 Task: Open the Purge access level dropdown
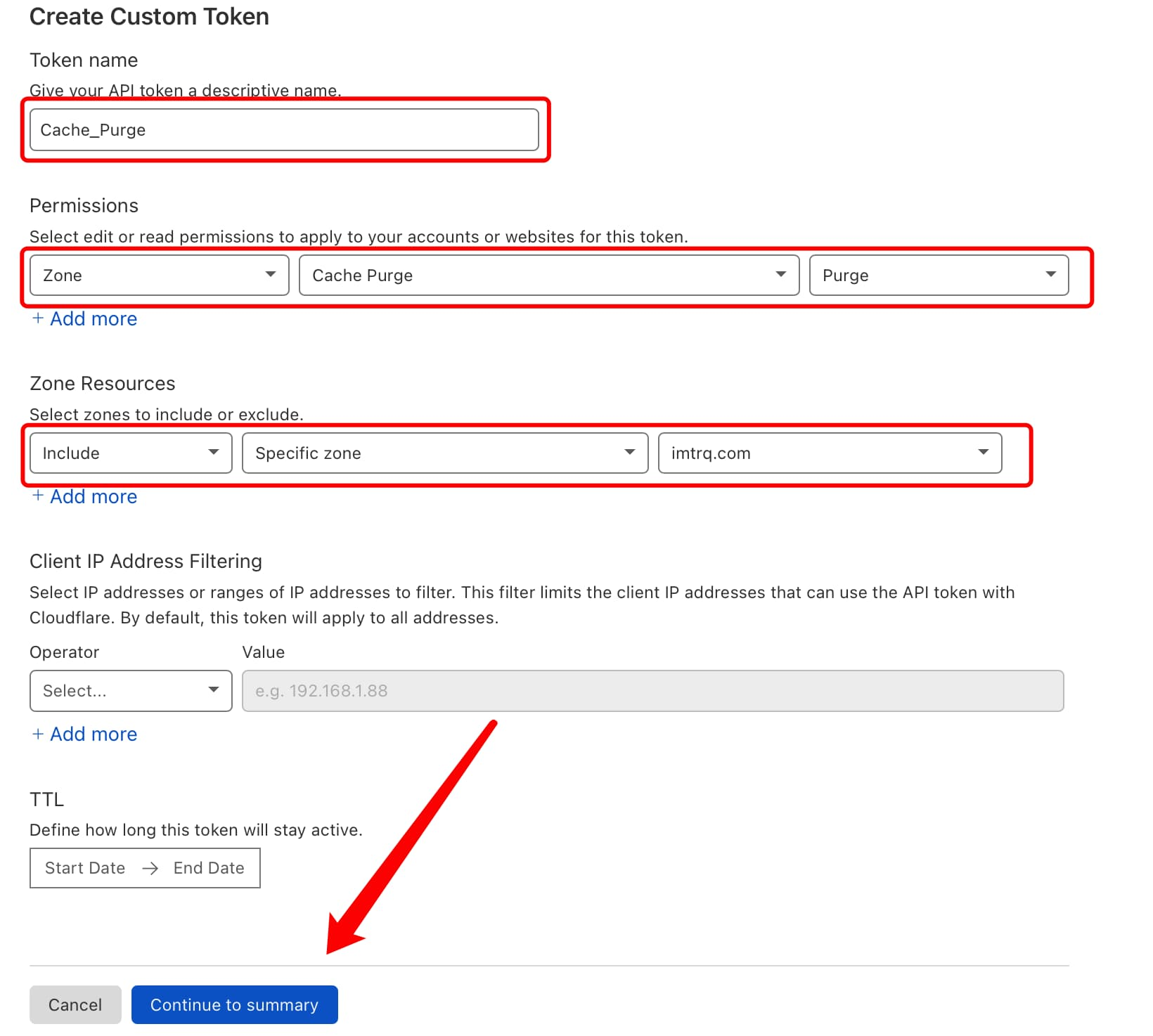pyautogui.click(x=938, y=276)
